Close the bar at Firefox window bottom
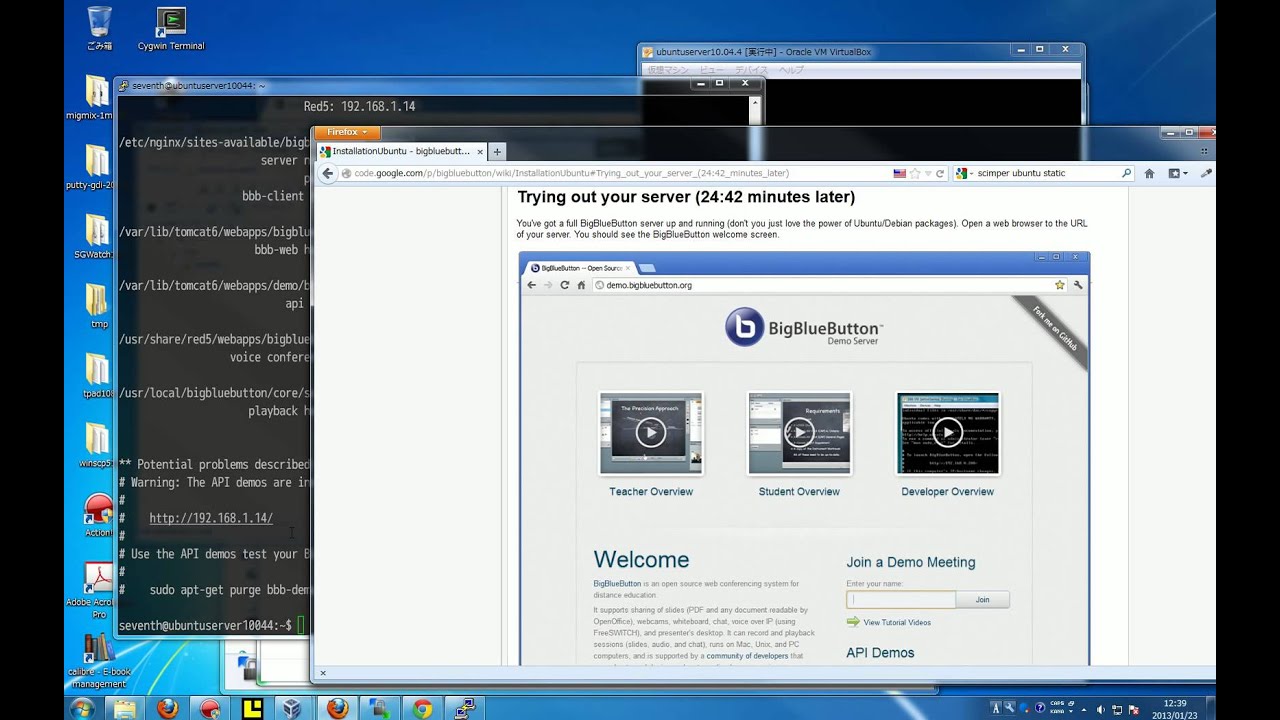Image resolution: width=1280 pixels, height=720 pixels. tap(322, 673)
